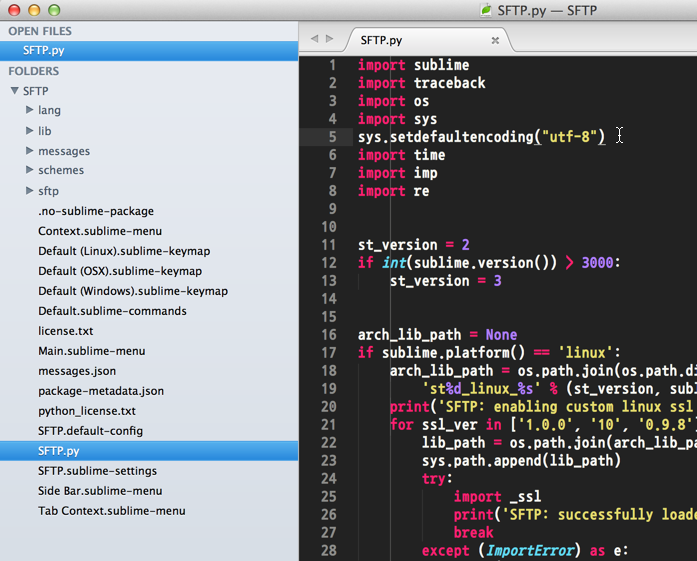Screen dimensions: 697x561
Task: Collapse the SFTP root folder
Action: tap(15, 91)
